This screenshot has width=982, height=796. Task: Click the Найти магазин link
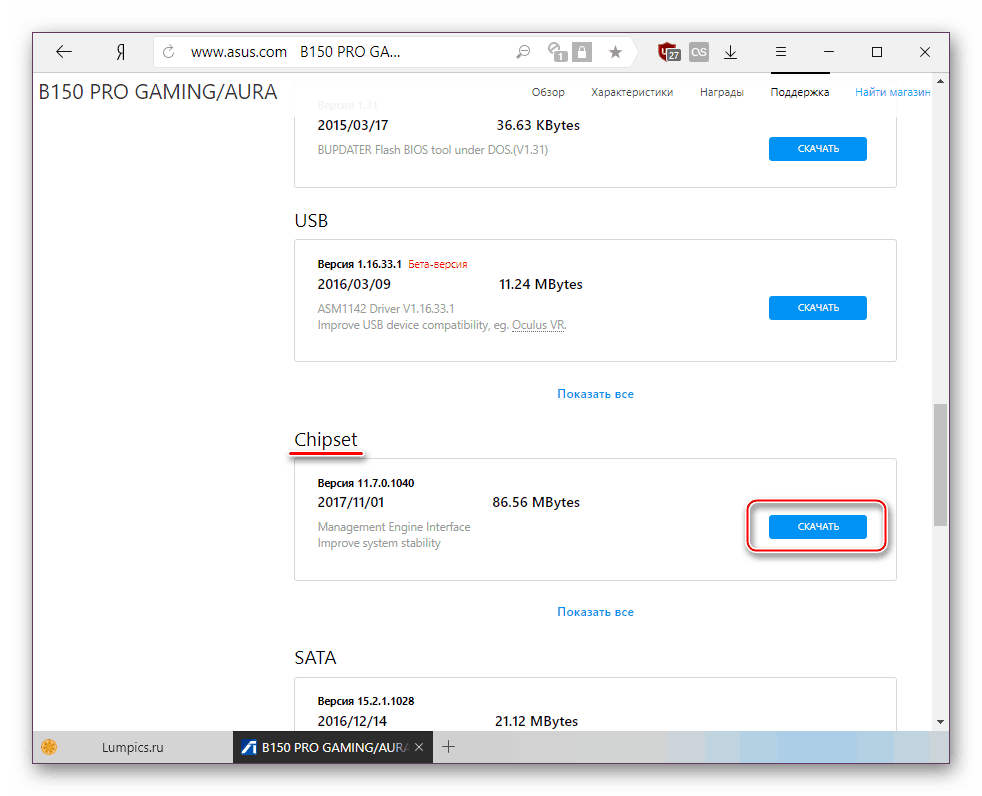point(892,92)
